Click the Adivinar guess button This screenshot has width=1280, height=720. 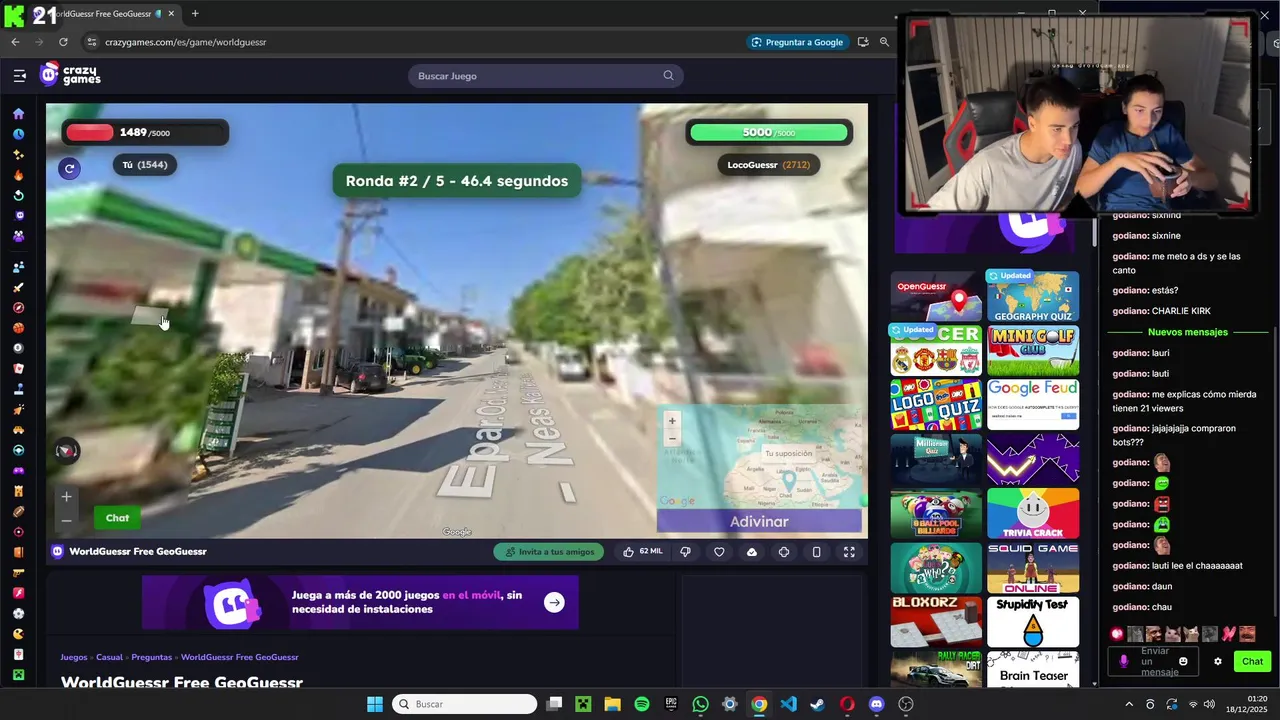point(759,521)
